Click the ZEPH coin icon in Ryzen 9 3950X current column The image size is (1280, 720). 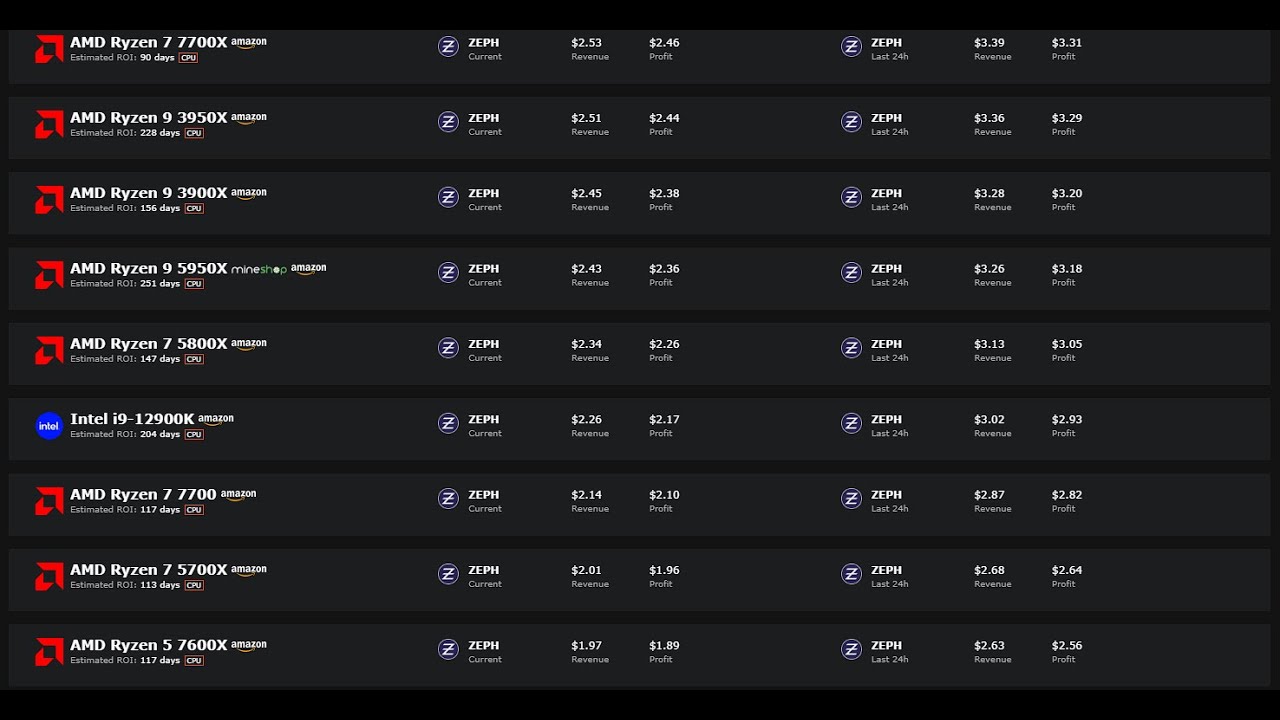pyautogui.click(x=448, y=122)
